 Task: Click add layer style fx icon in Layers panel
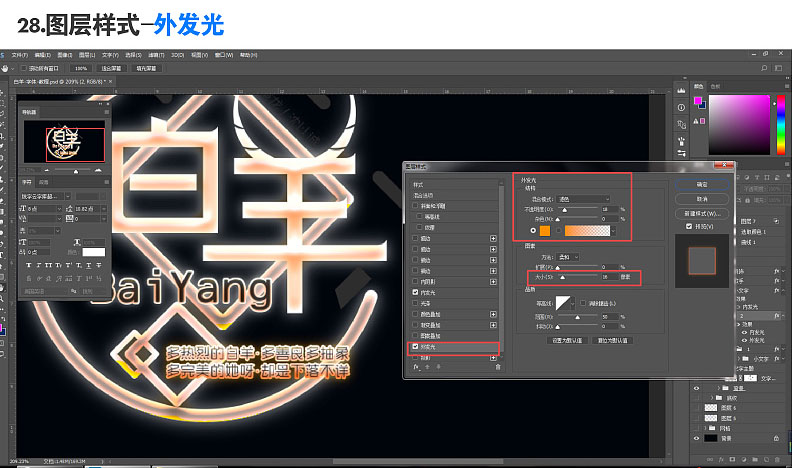coord(721,460)
